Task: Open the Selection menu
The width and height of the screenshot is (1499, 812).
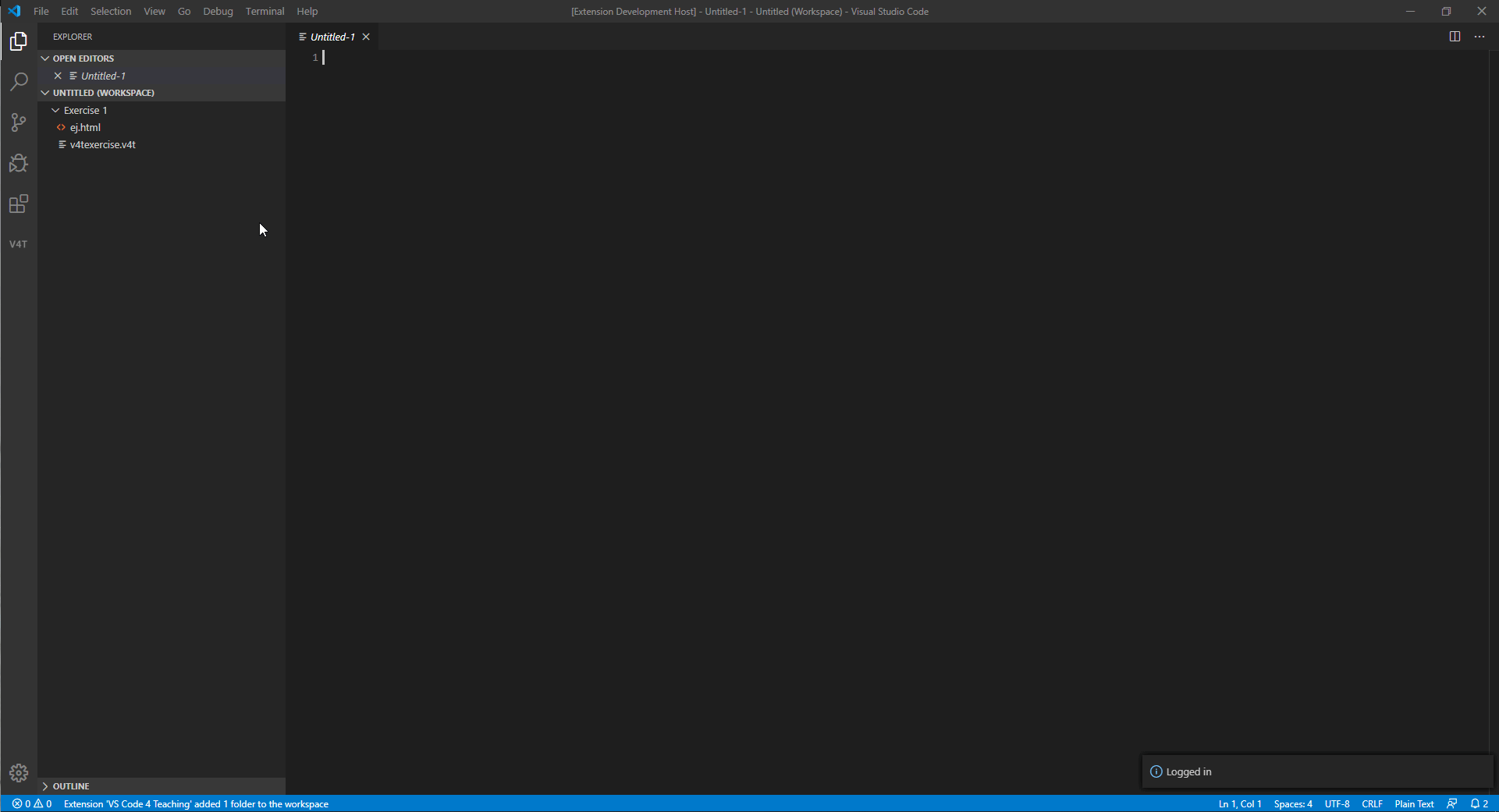Action: [x=111, y=11]
